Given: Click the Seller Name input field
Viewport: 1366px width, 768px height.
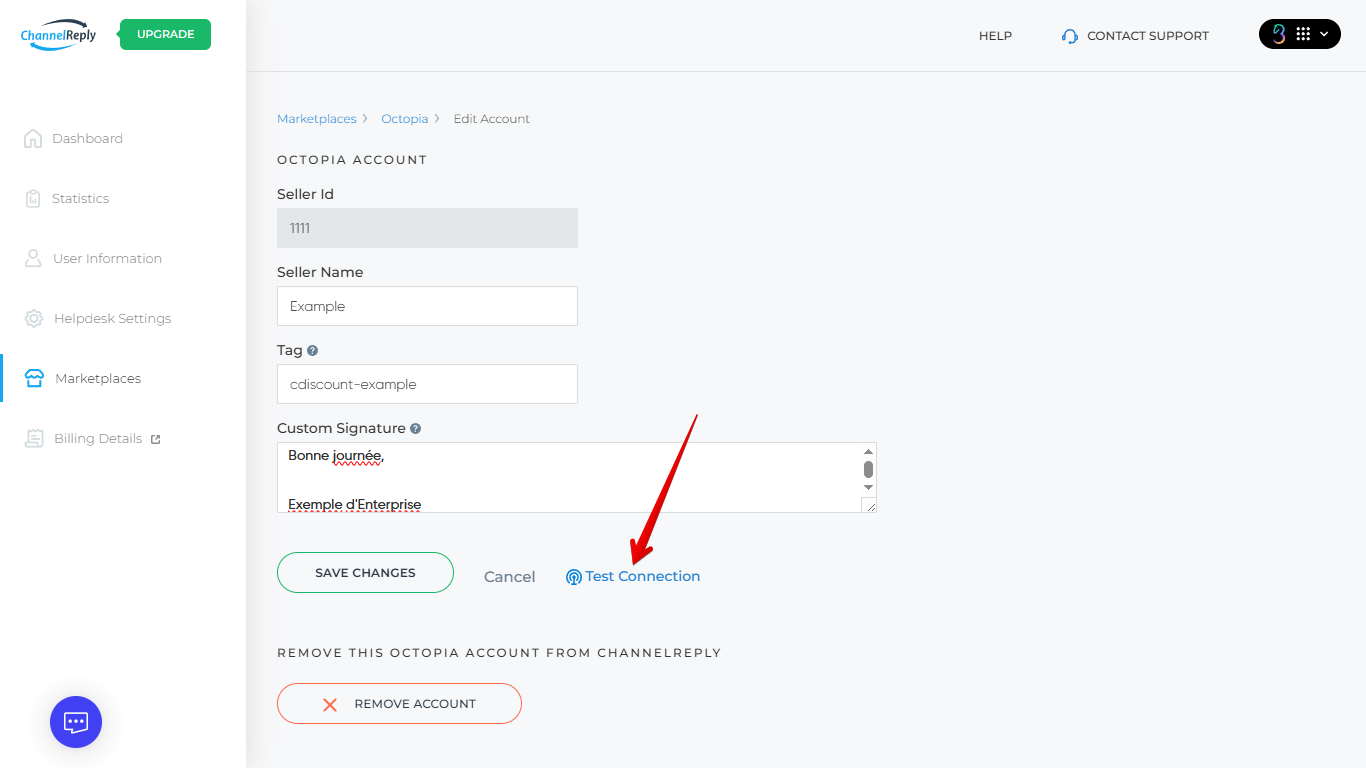Looking at the screenshot, I should point(427,306).
